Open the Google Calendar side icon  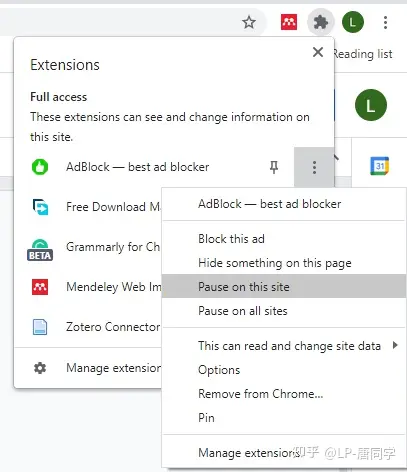pos(380,166)
